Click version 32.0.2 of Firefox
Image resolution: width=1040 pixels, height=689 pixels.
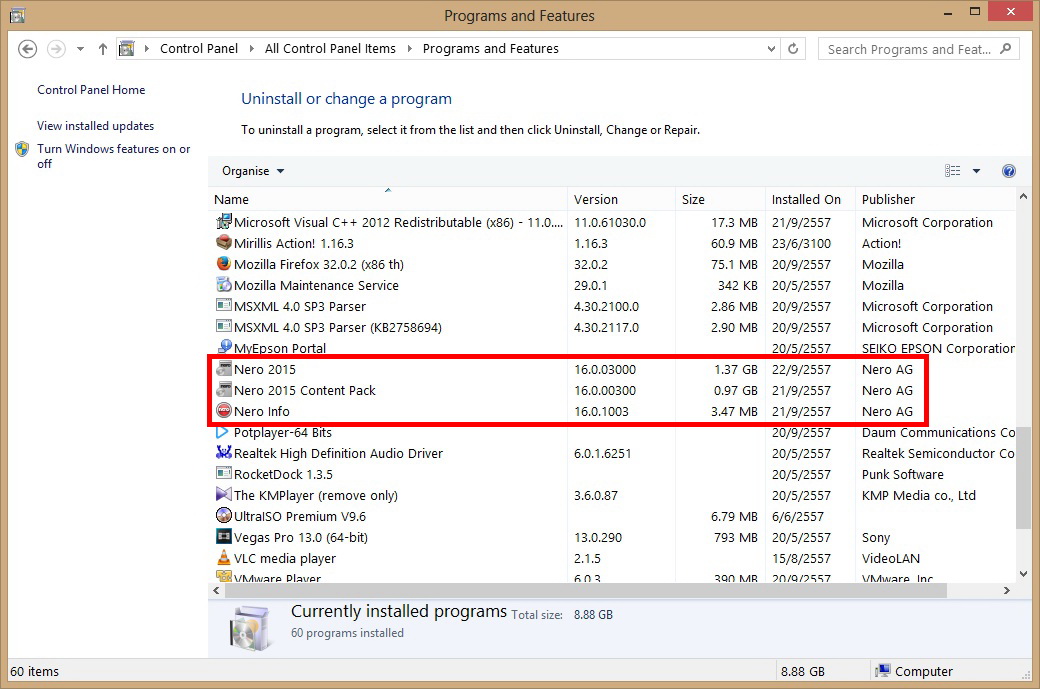coord(590,265)
